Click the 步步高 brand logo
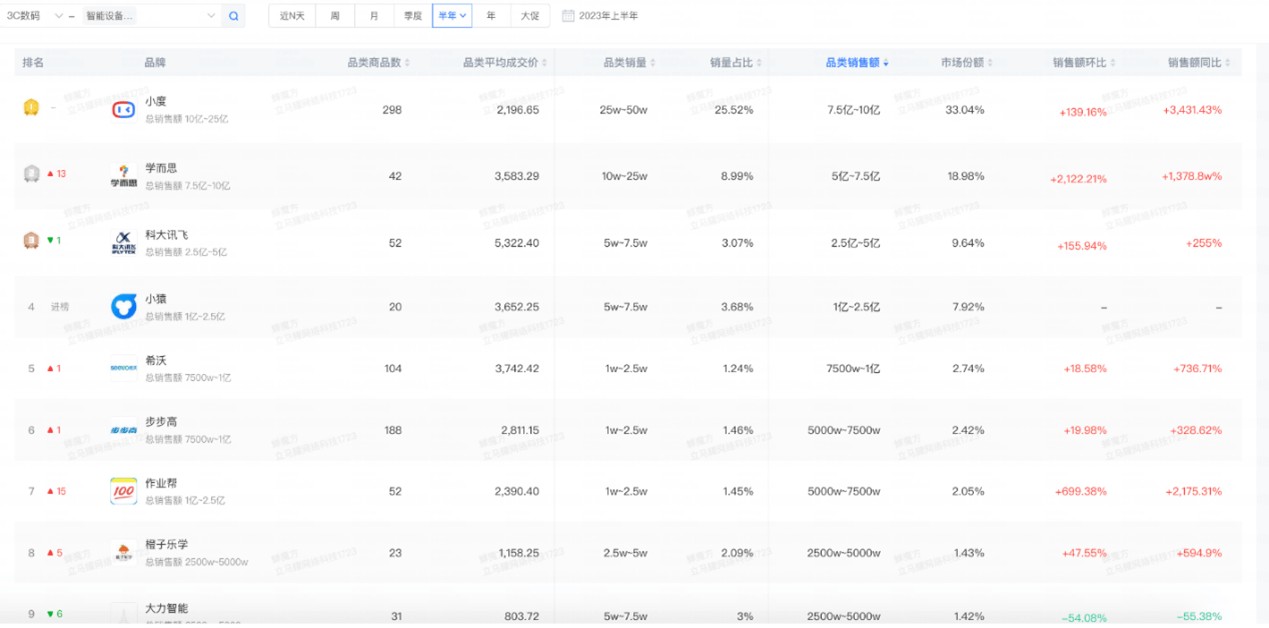The image size is (1269, 628). (123, 430)
